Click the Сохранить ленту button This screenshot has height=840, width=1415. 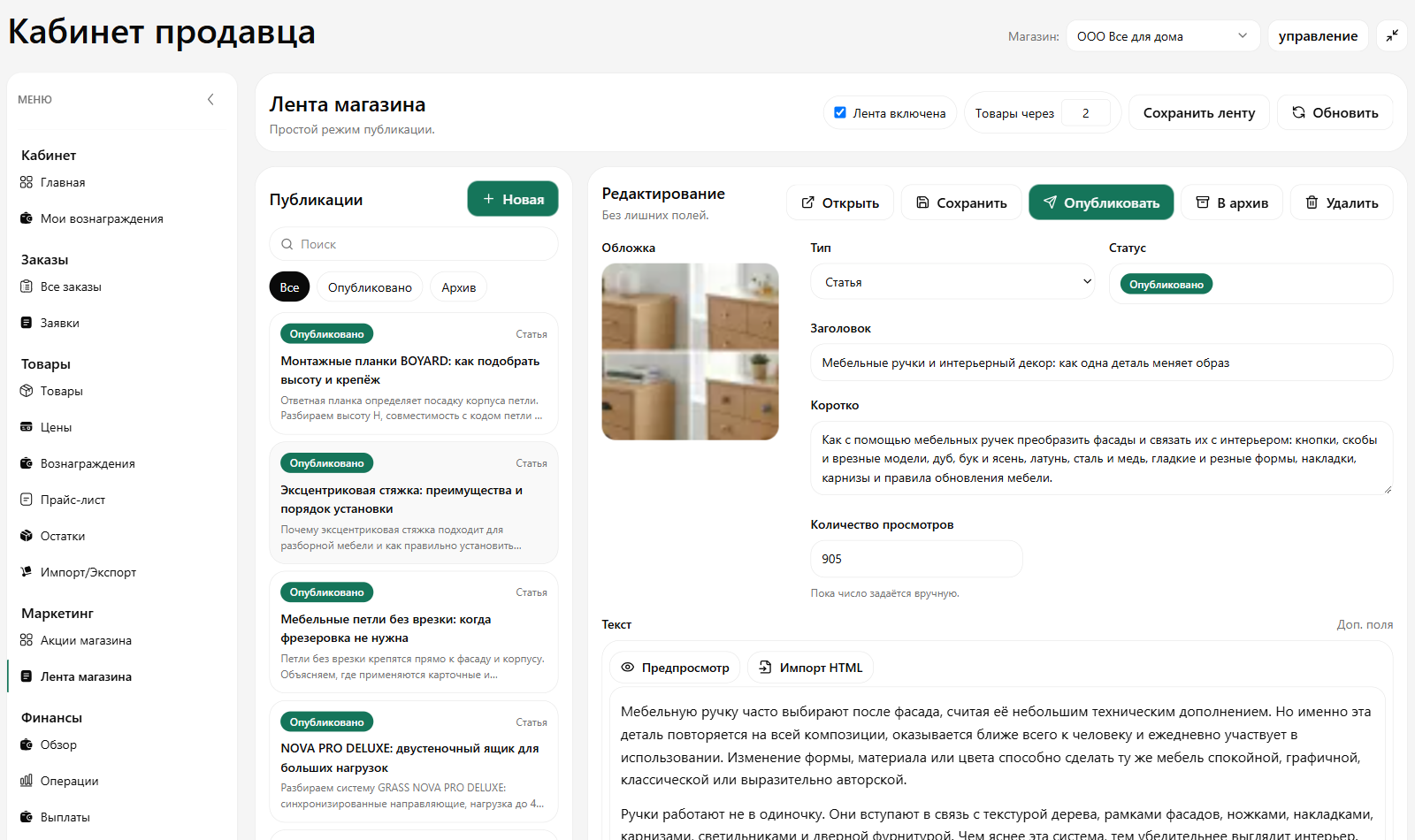point(1199,113)
